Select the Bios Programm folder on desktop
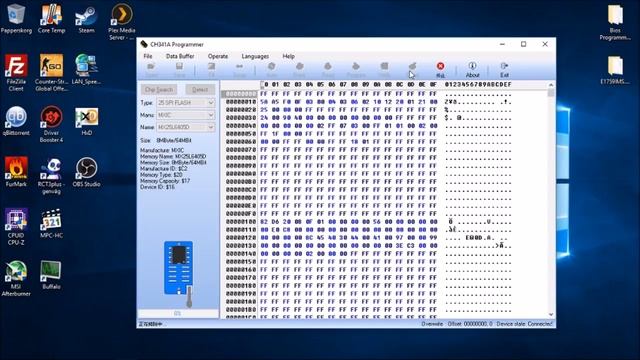 (x=615, y=22)
